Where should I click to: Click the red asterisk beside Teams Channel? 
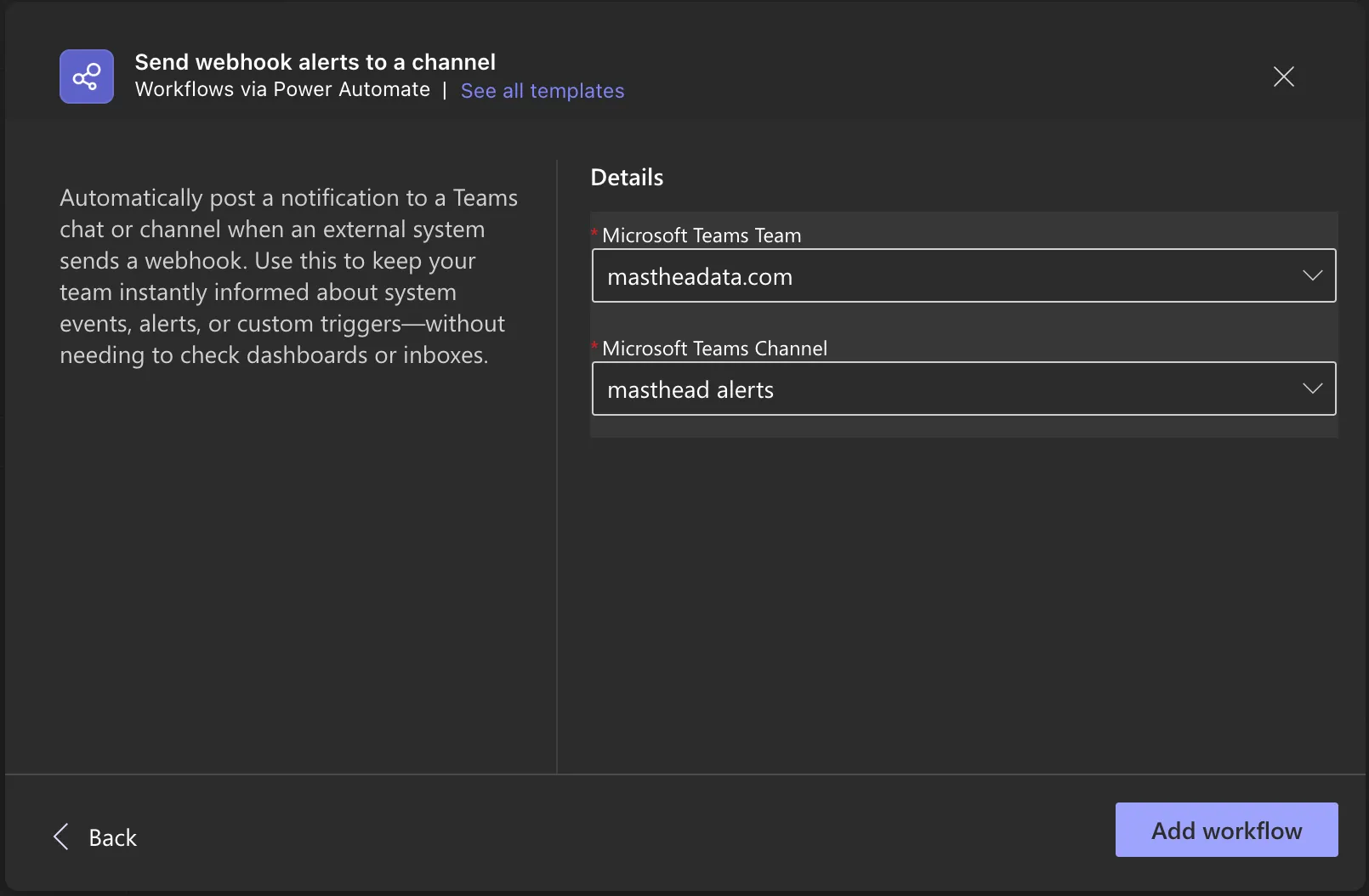[x=595, y=347]
